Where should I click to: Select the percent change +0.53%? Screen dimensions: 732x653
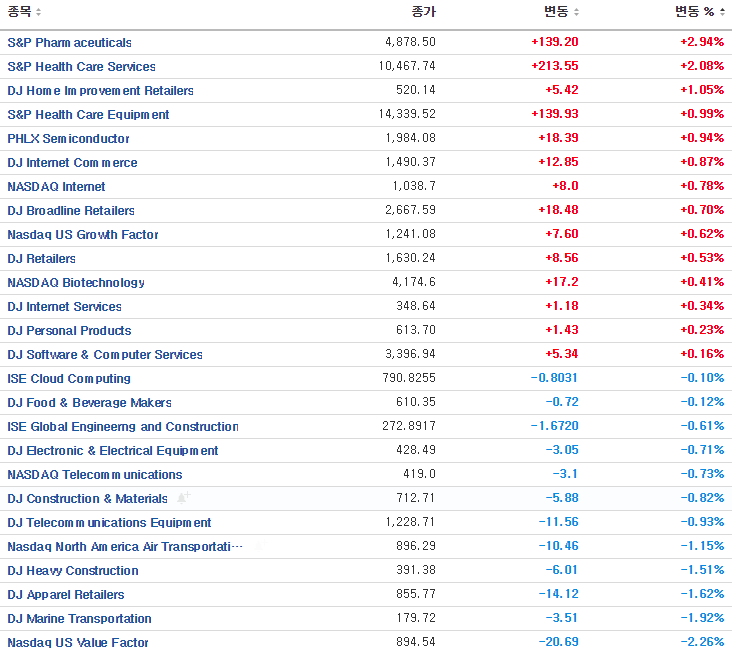(x=702, y=258)
